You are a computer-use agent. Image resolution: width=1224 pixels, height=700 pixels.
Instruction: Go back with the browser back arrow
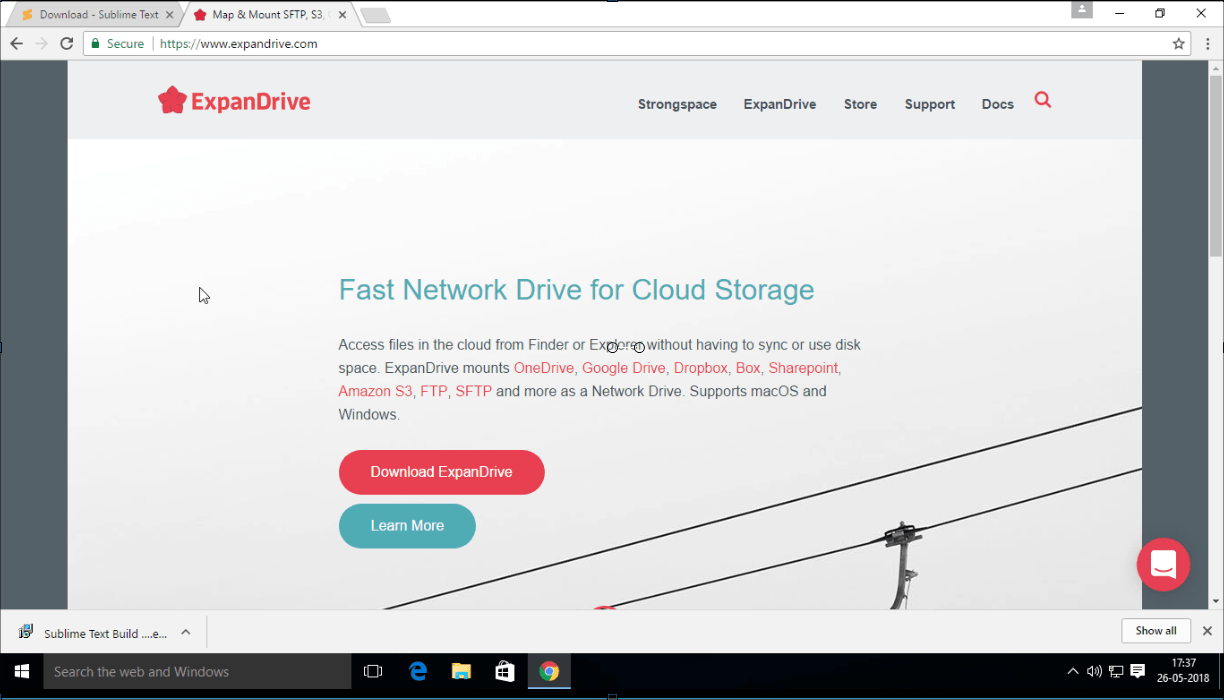[16, 44]
